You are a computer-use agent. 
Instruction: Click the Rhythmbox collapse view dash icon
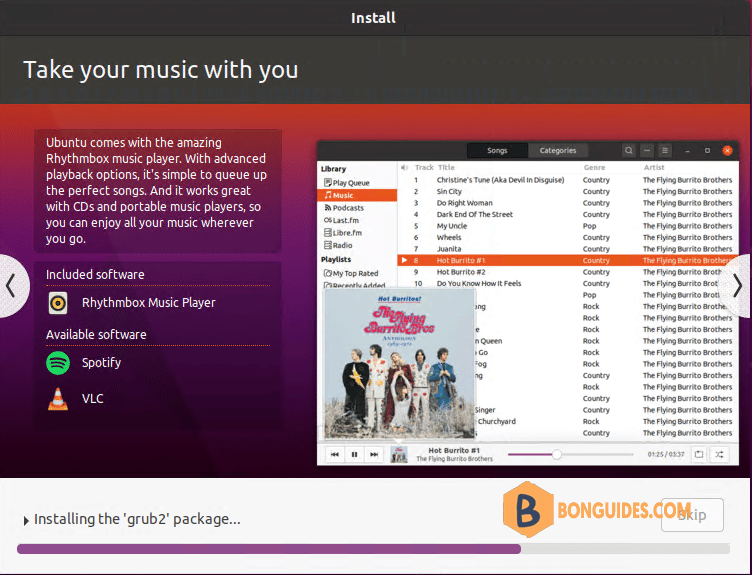point(646,151)
